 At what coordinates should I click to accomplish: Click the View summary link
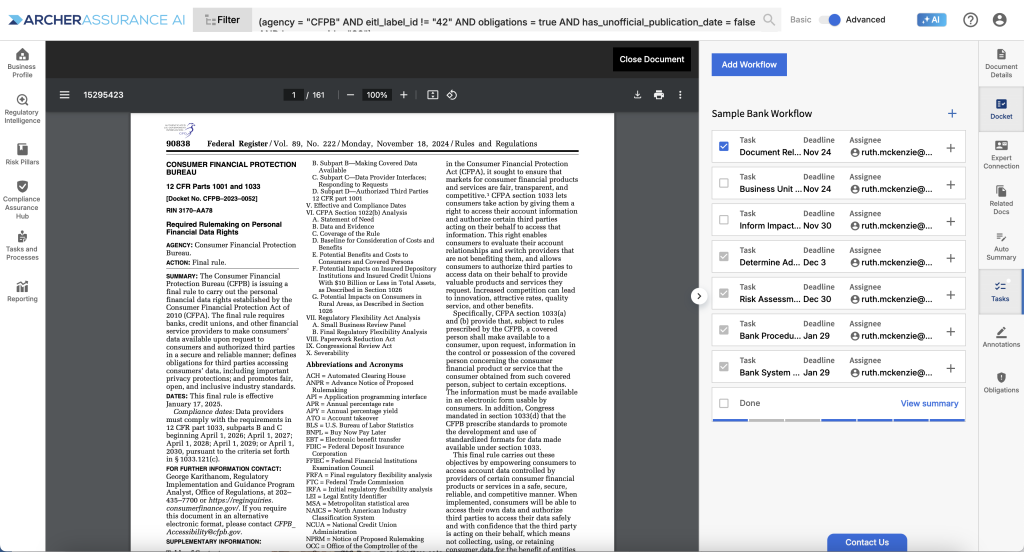click(929, 403)
